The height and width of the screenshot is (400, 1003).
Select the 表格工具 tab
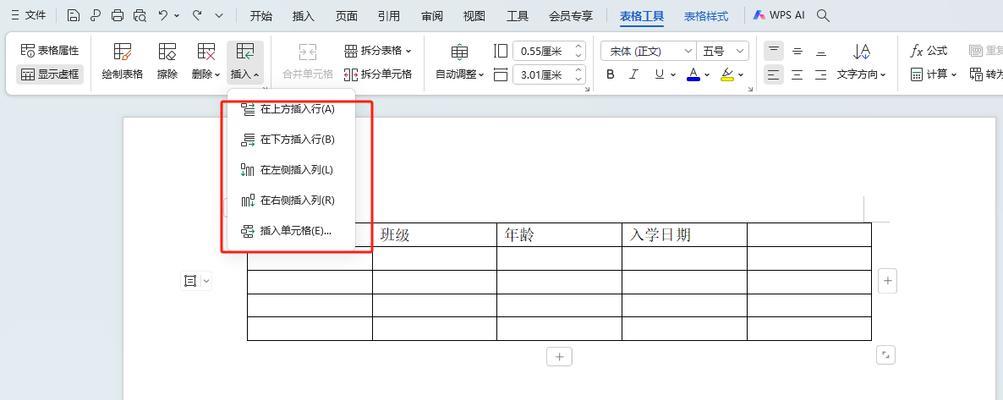(642, 17)
